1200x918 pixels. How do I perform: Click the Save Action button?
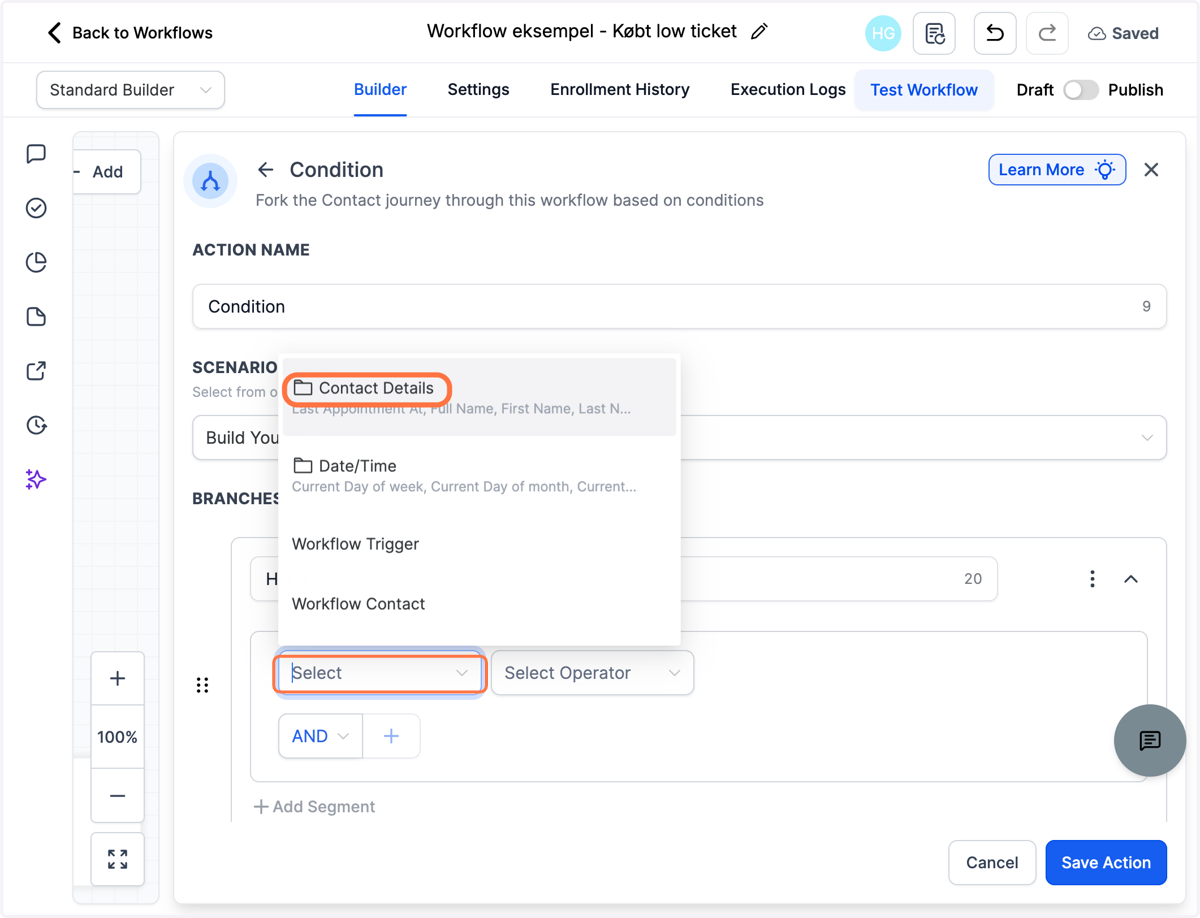tap(1106, 862)
